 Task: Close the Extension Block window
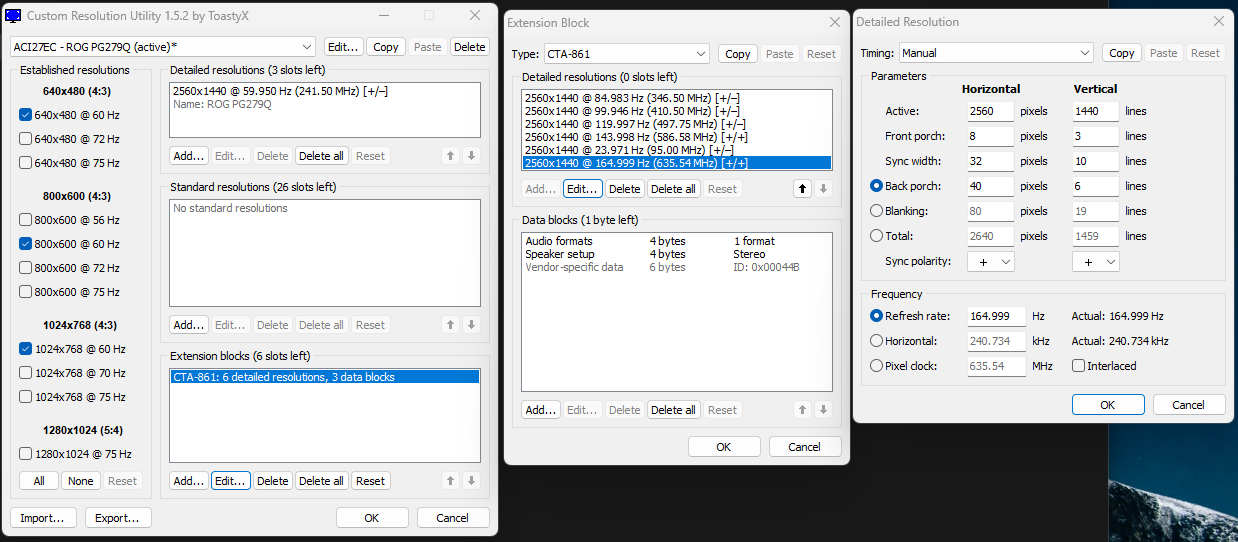[x=834, y=22]
